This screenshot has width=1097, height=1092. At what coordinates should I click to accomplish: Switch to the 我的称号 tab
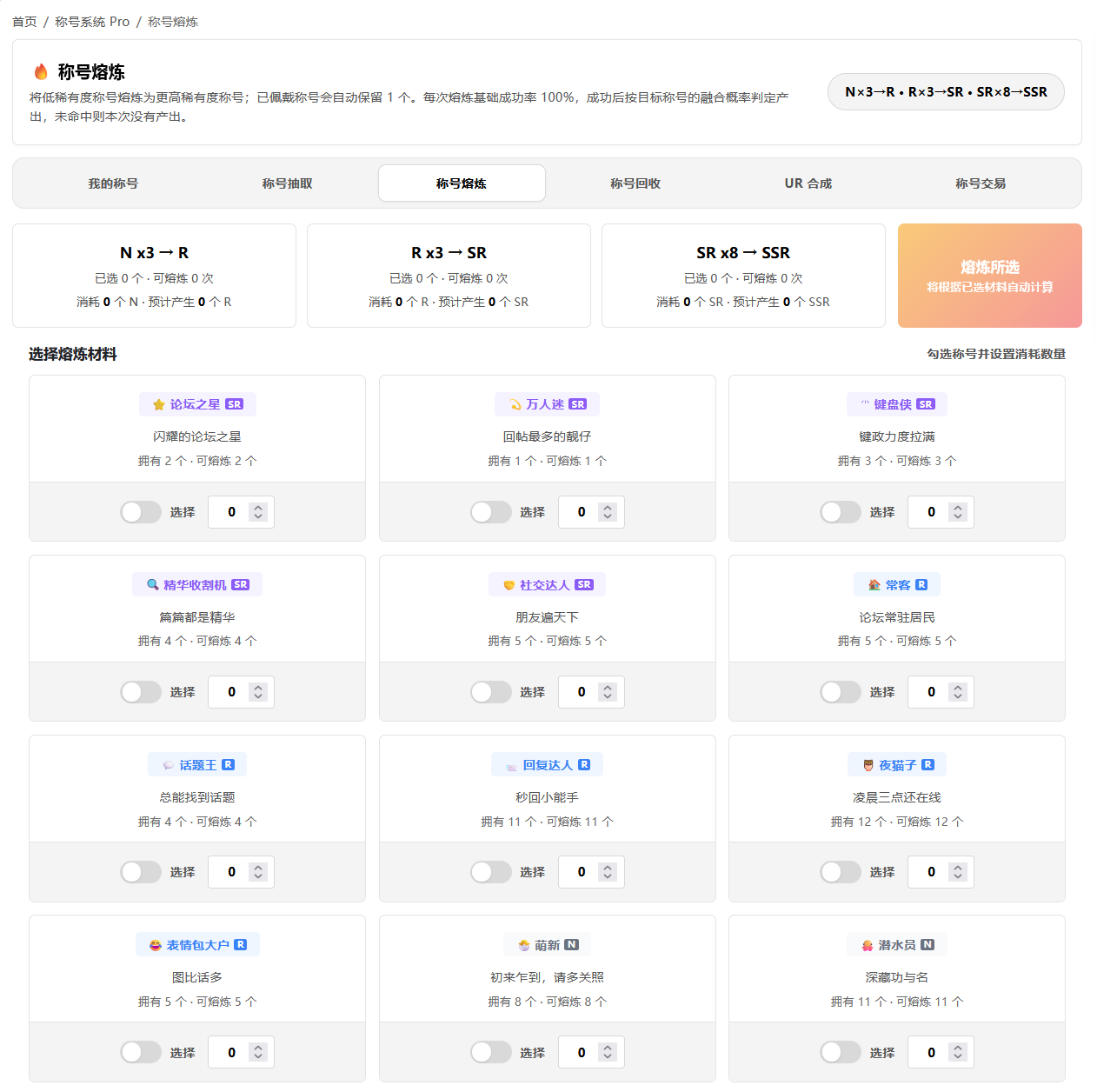[113, 183]
